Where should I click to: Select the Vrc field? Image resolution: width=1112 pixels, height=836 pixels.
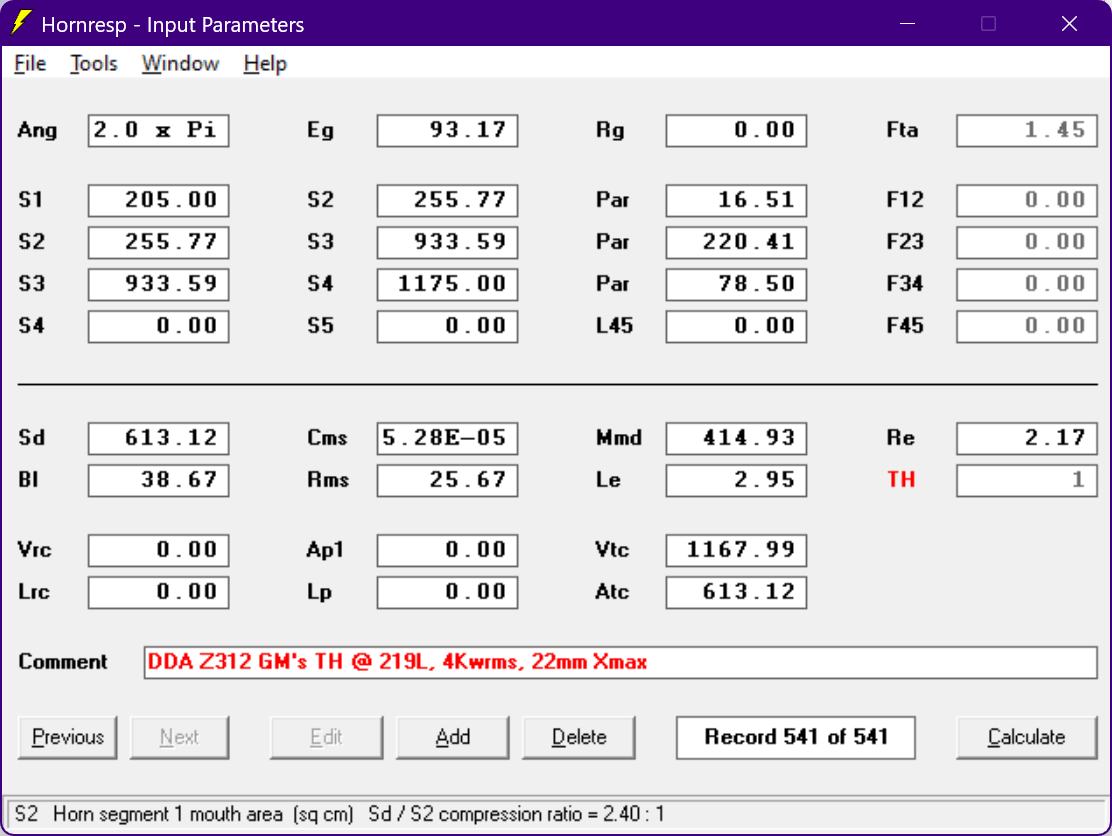158,550
